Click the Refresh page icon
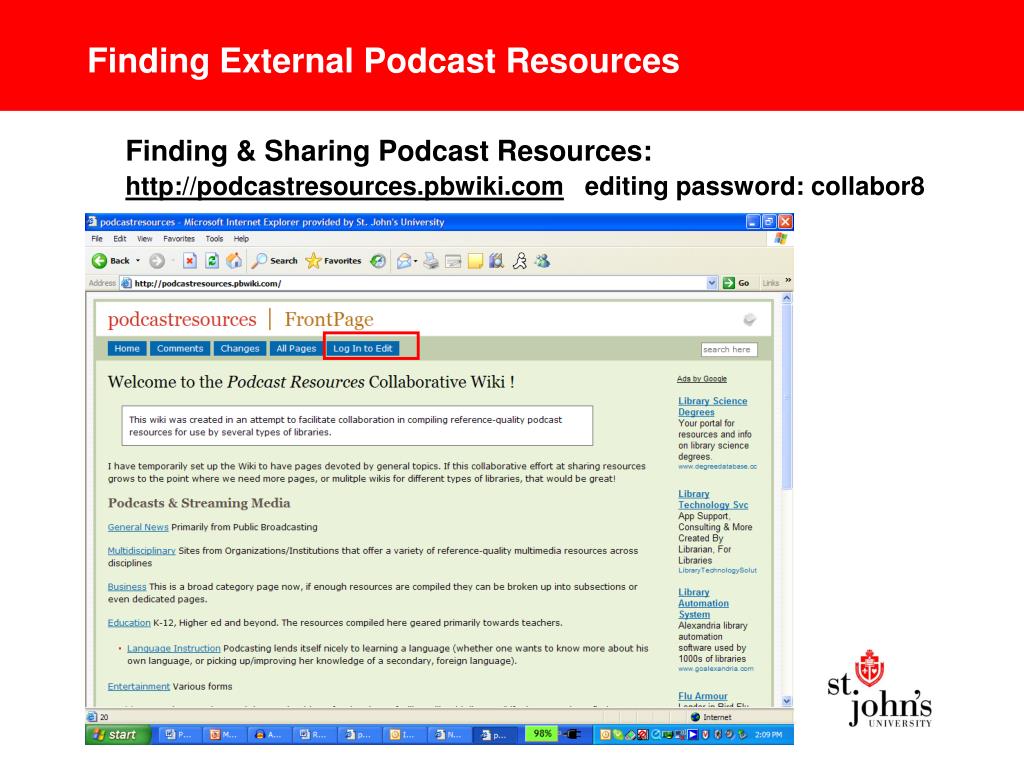1024x768 pixels. (212, 261)
